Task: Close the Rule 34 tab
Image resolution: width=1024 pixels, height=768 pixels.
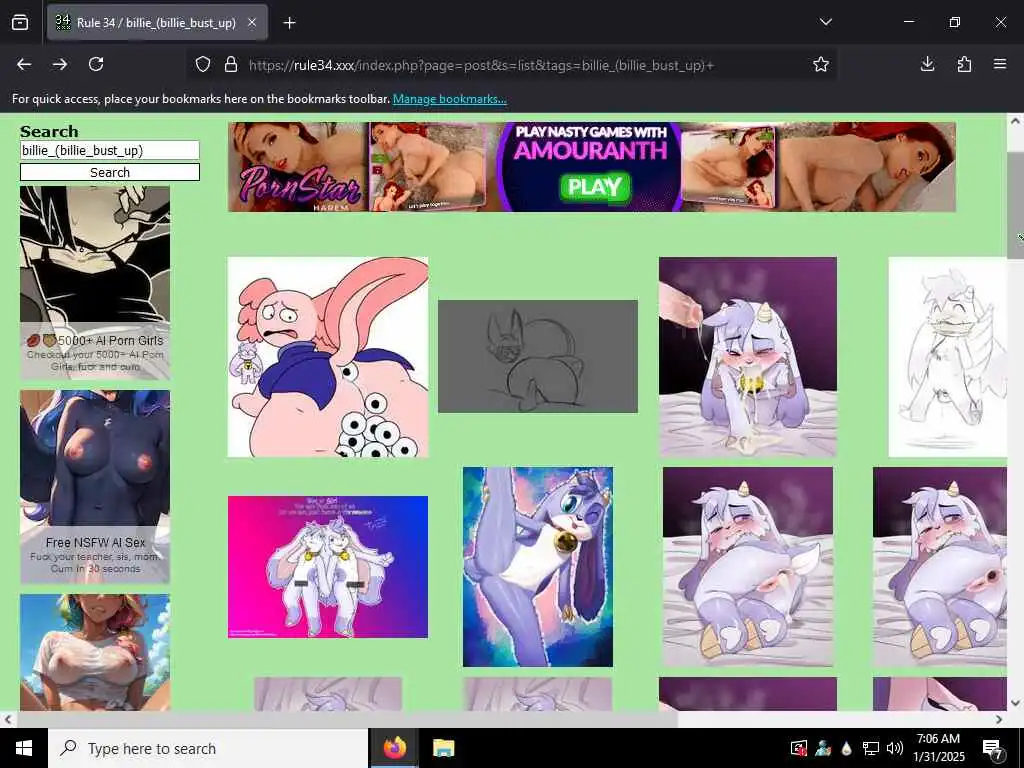Action: pyautogui.click(x=252, y=23)
